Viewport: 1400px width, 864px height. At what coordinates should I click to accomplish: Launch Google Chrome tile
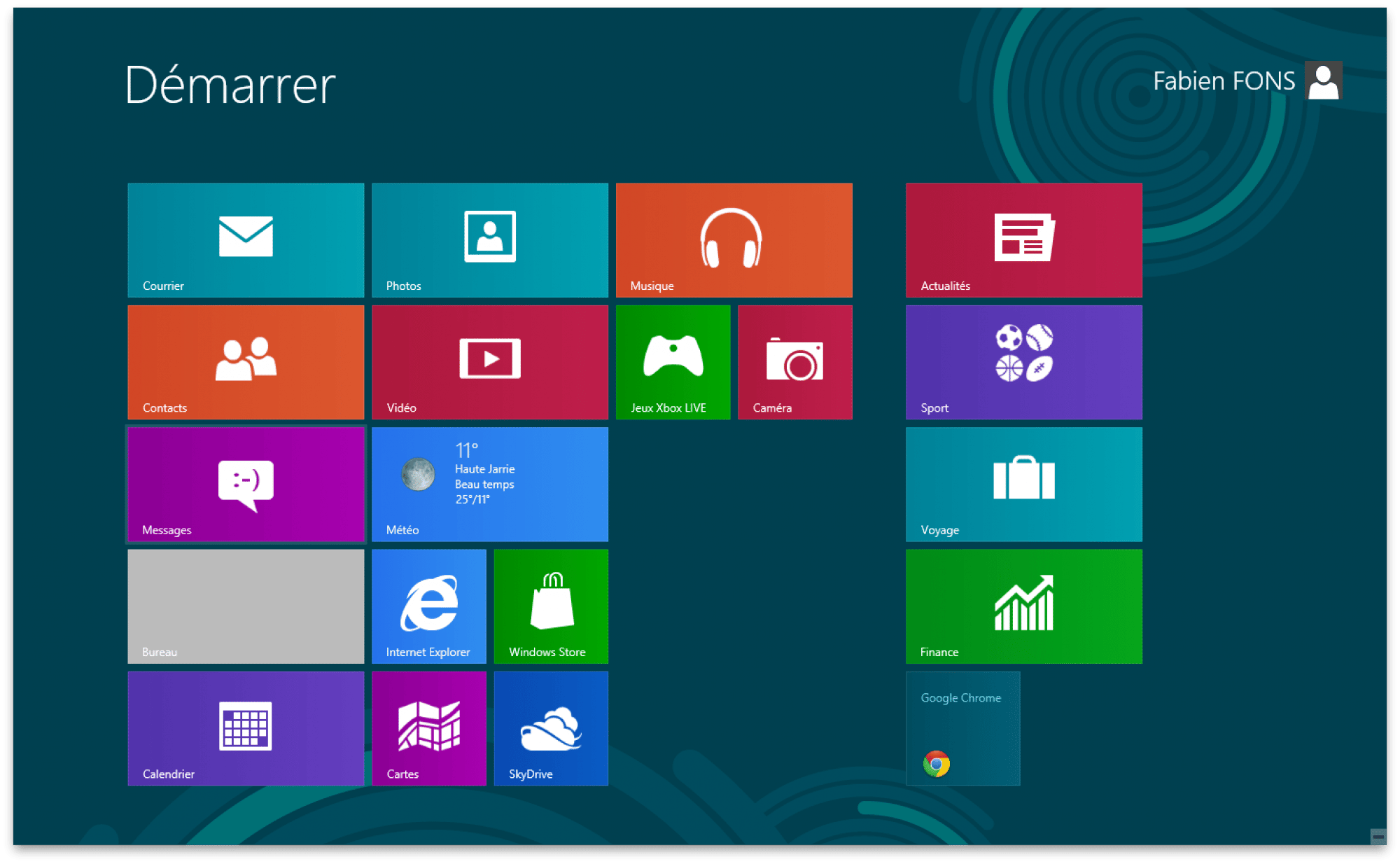point(963,728)
